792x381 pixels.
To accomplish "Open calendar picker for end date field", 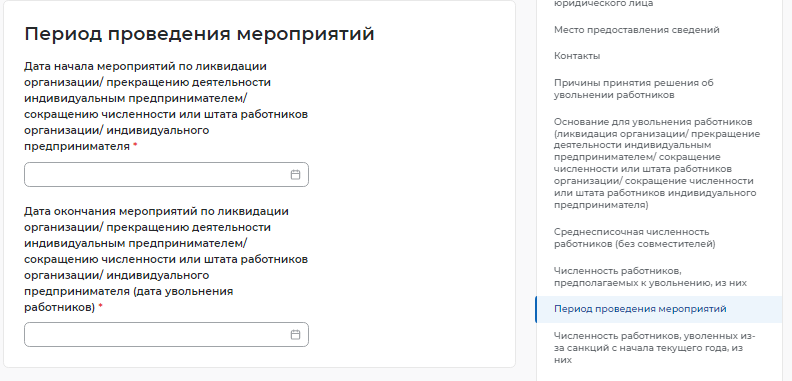I will 295,335.
